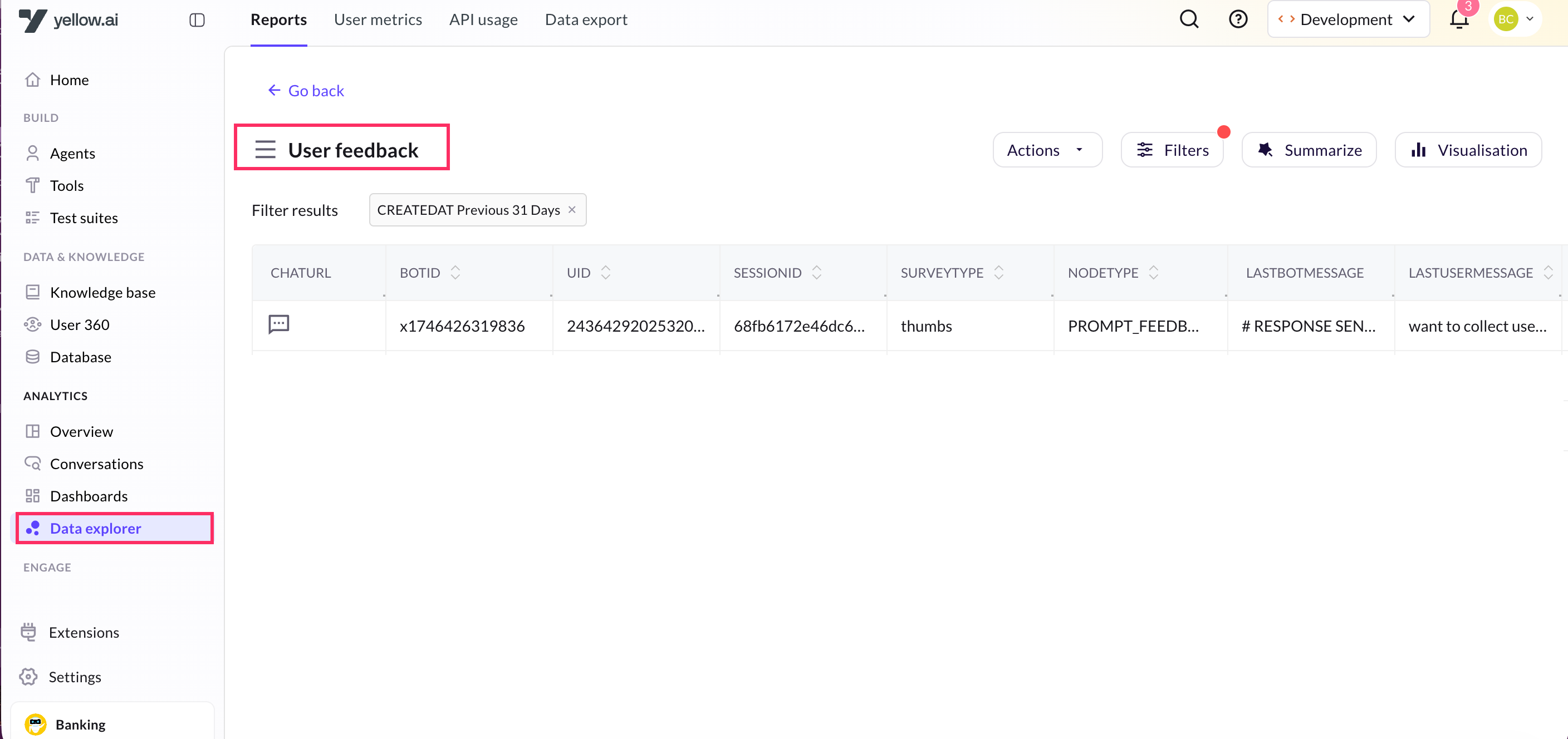Viewport: 1568px width, 739px height.
Task: Click the Go back link
Action: [x=306, y=91]
